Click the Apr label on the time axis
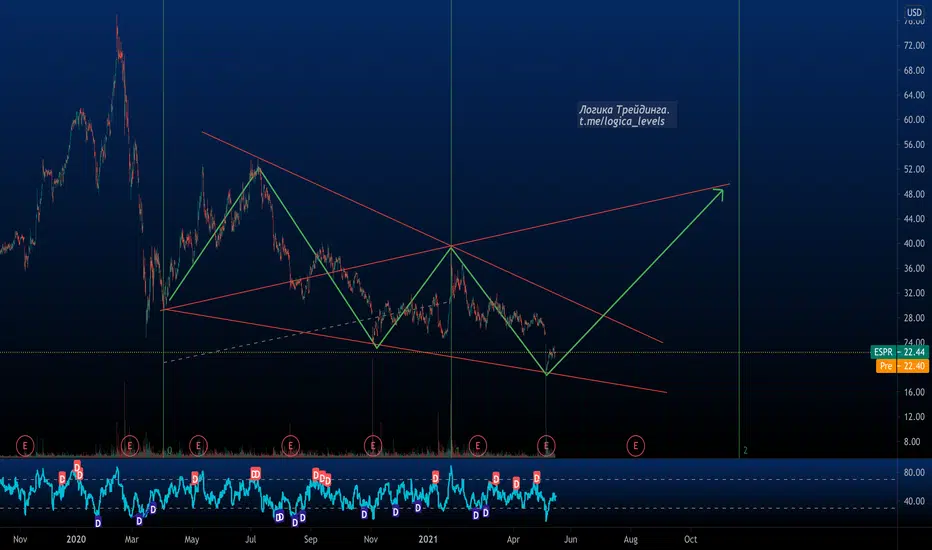Screen dimensions: 932x550 (x=513, y=539)
